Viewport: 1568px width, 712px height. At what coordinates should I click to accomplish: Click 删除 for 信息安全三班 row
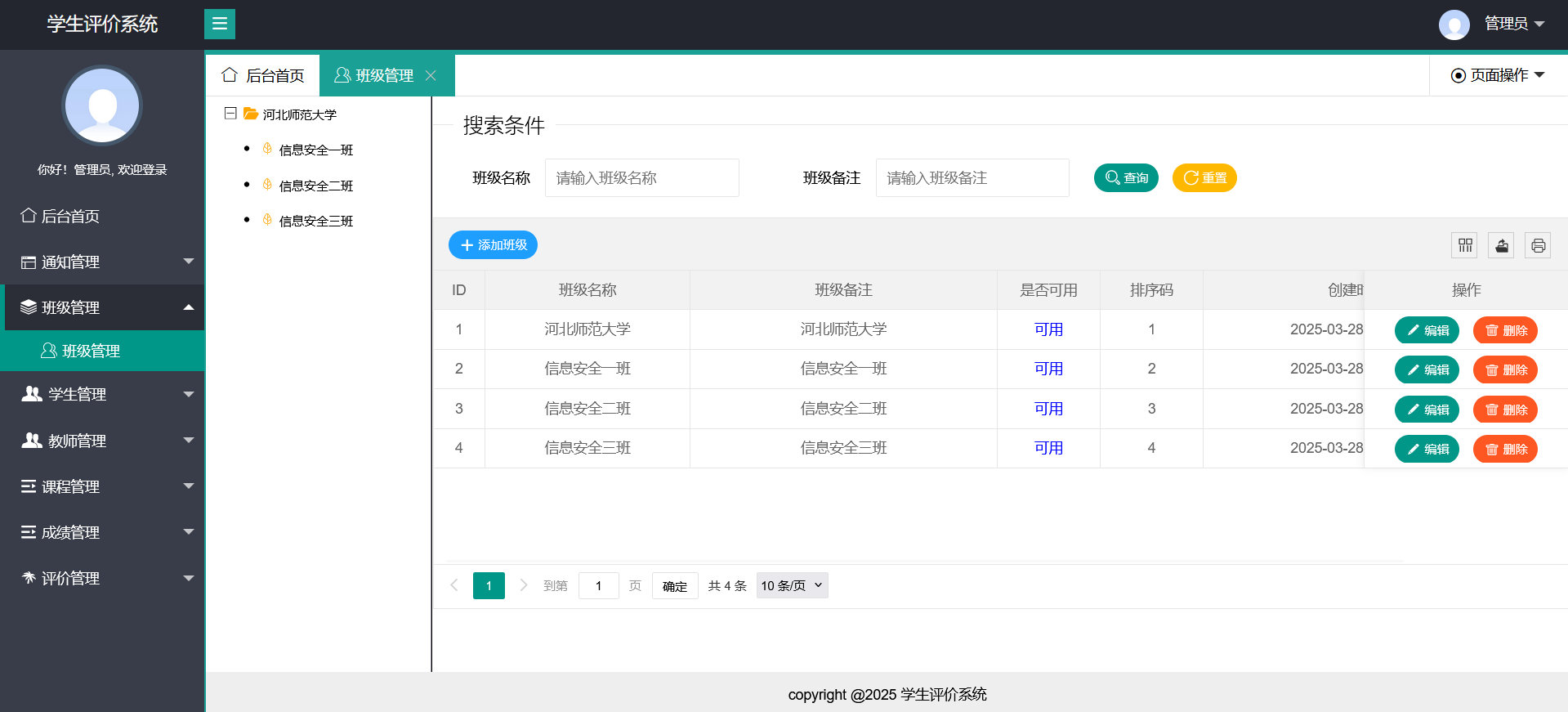(1505, 449)
